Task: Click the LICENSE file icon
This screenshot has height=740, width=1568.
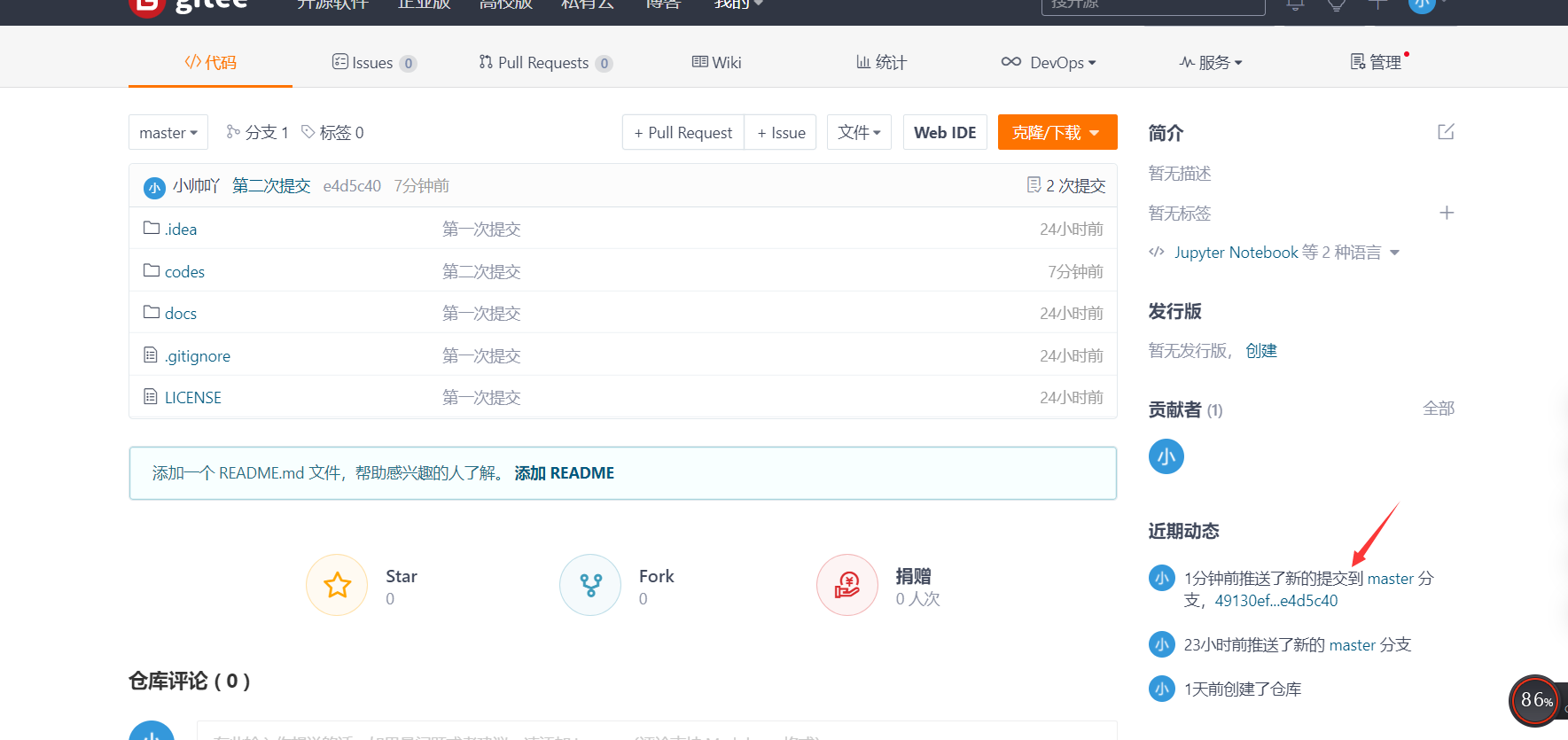Action: click(151, 396)
